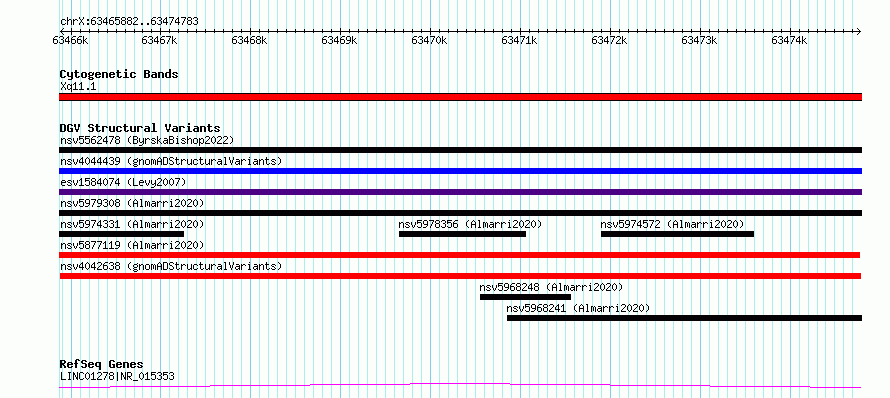This screenshot has width=890, height=398.
Task: Click the short black bar of nsv5974331
Action: pyautogui.click(x=121, y=234)
